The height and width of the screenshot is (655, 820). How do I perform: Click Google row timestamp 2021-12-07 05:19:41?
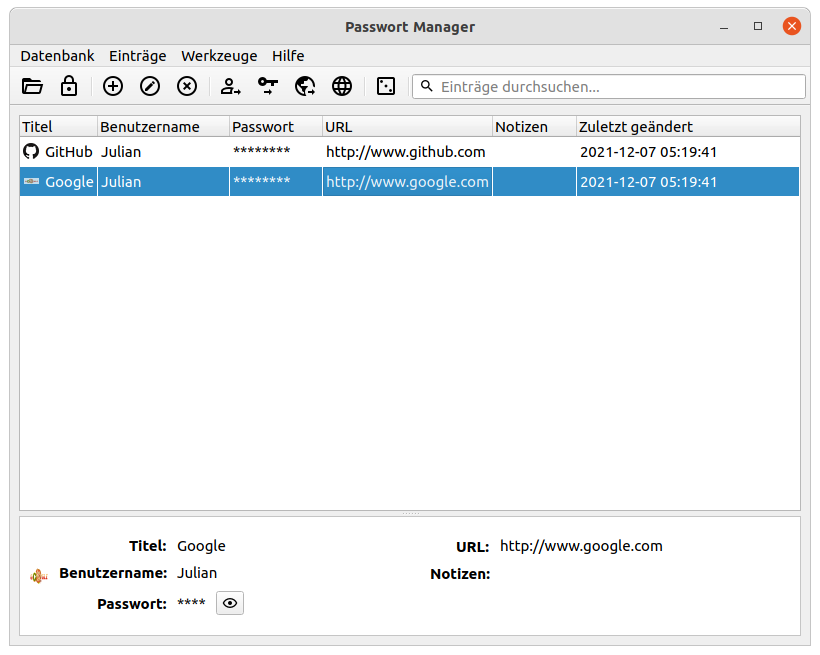coord(648,182)
